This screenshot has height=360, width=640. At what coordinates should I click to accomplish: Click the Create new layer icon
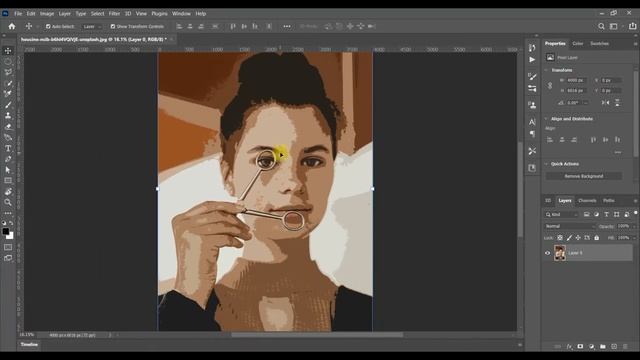614,347
